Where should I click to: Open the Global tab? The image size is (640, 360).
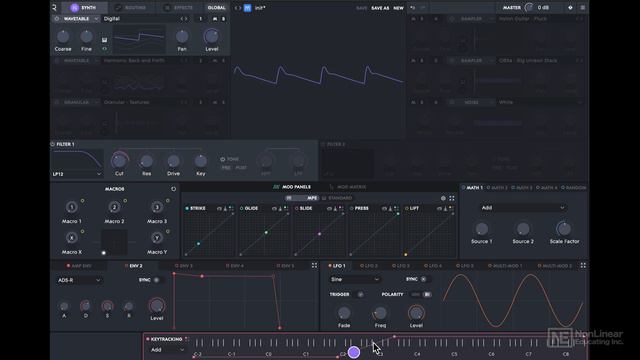[216, 7]
